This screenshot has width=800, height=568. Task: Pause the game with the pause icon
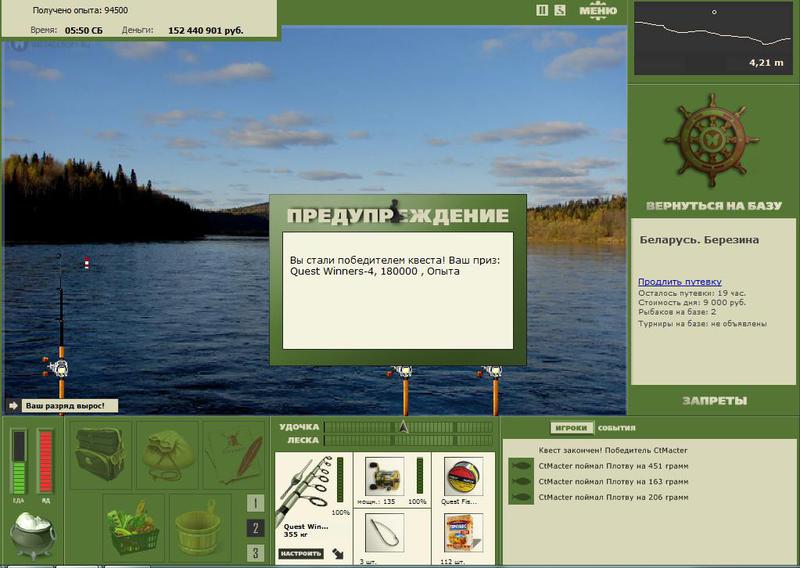pyautogui.click(x=542, y=10)
